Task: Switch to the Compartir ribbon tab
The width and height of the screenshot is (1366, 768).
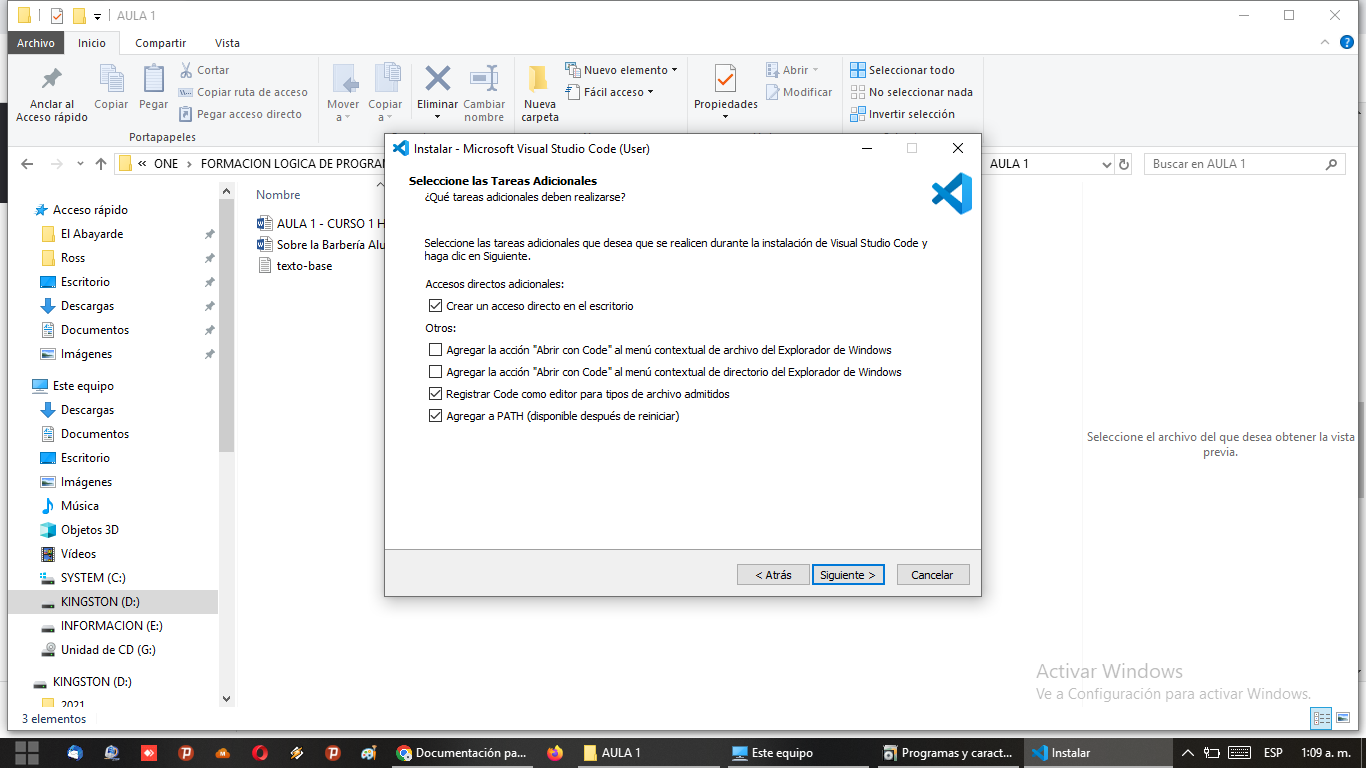Action: [x=161, y=43]
